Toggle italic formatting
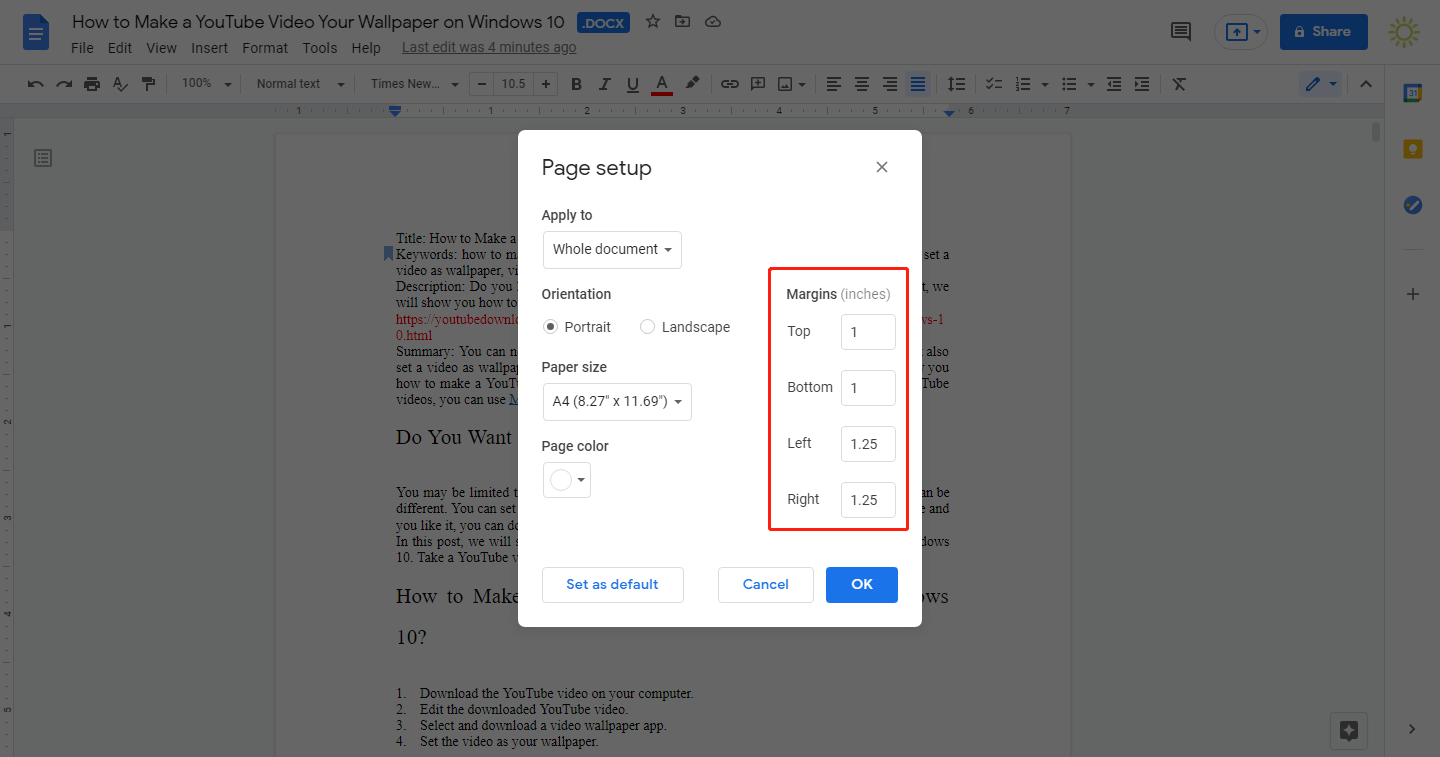Image resolution: width=1440 pixels, height=757 pixels. (x=604, y=84)
